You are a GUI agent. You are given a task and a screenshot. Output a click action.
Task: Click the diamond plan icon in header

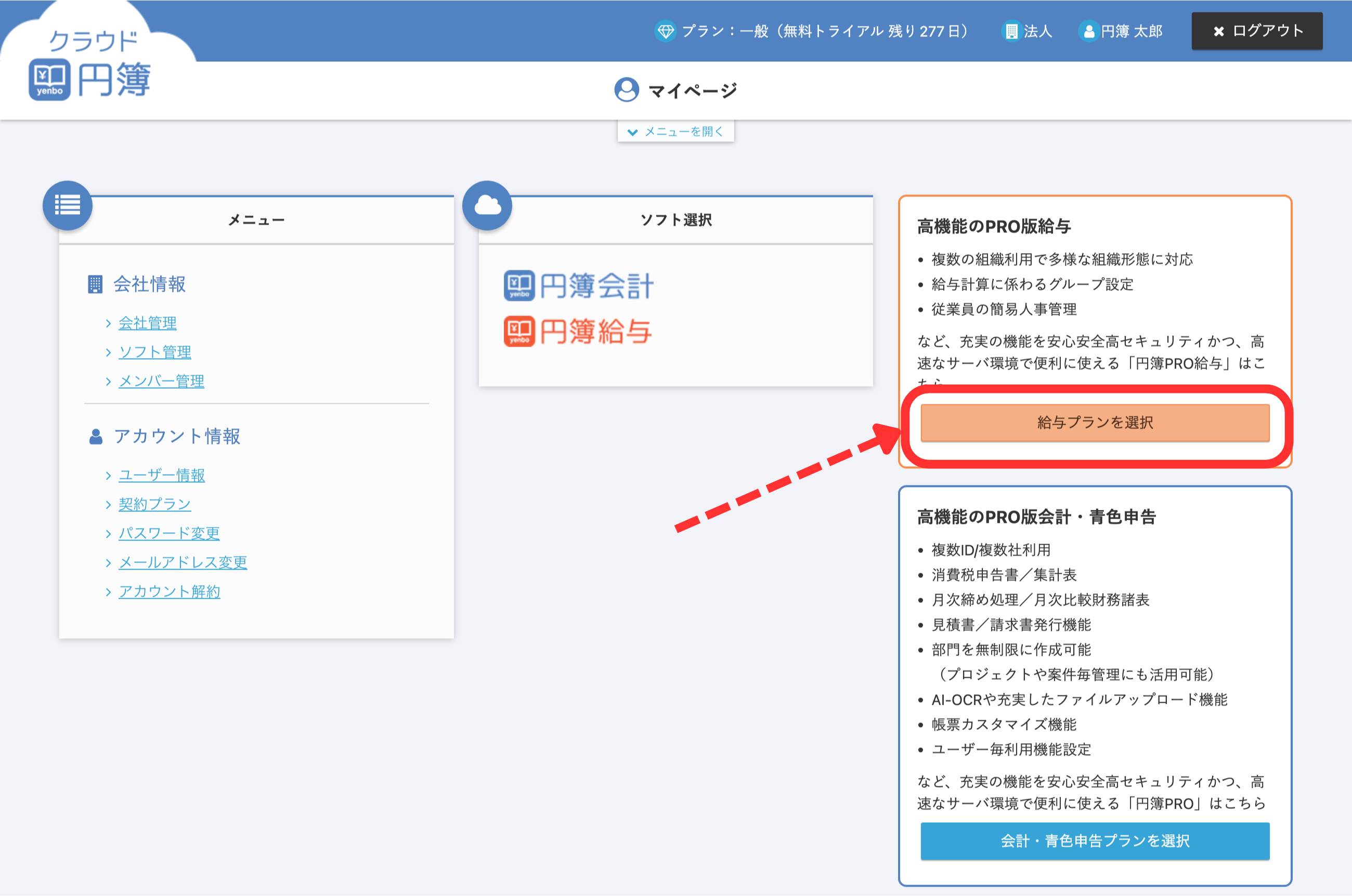(666, 31)
